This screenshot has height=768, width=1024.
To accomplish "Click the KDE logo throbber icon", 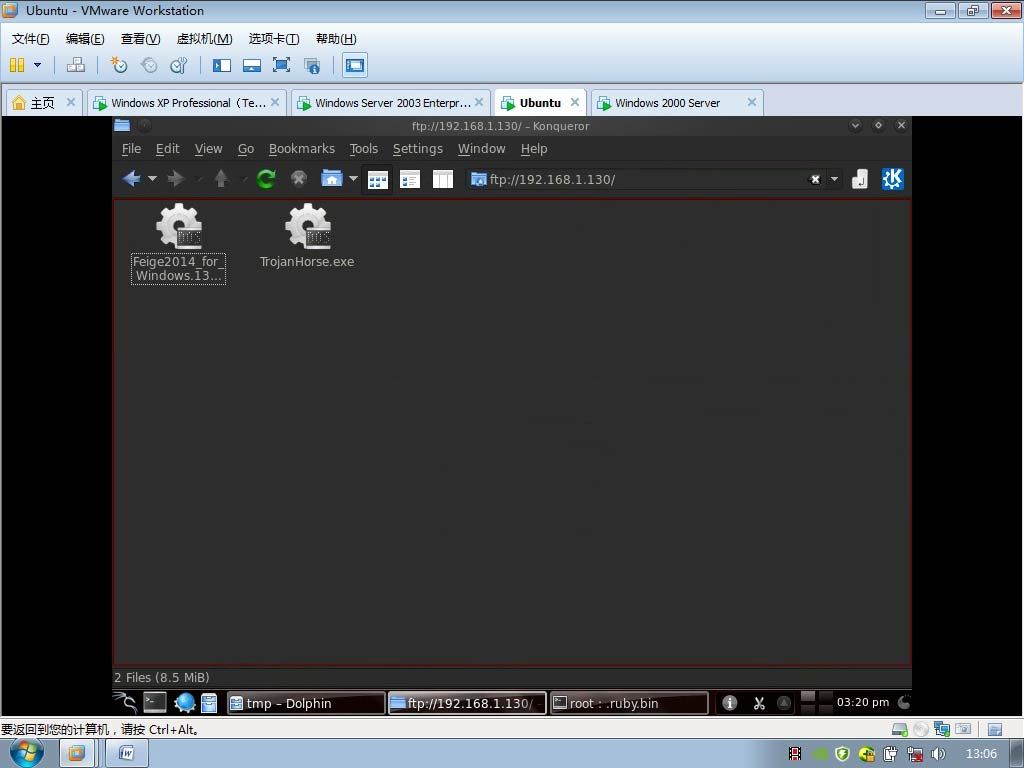I will 892,179.
